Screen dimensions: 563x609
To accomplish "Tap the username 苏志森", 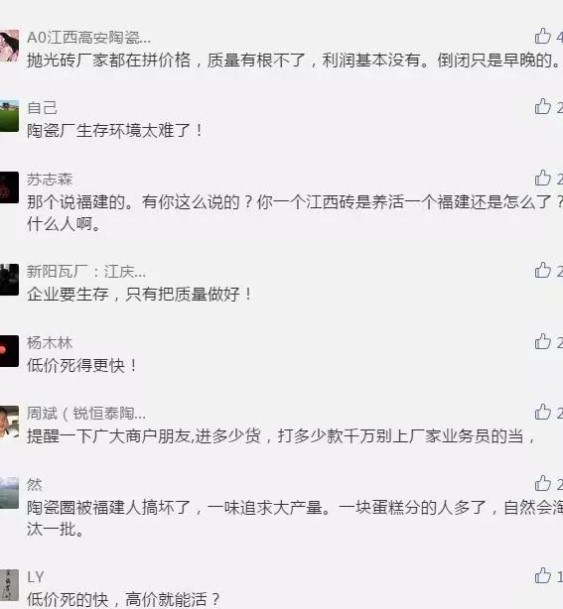I will [x=50, y=179].
